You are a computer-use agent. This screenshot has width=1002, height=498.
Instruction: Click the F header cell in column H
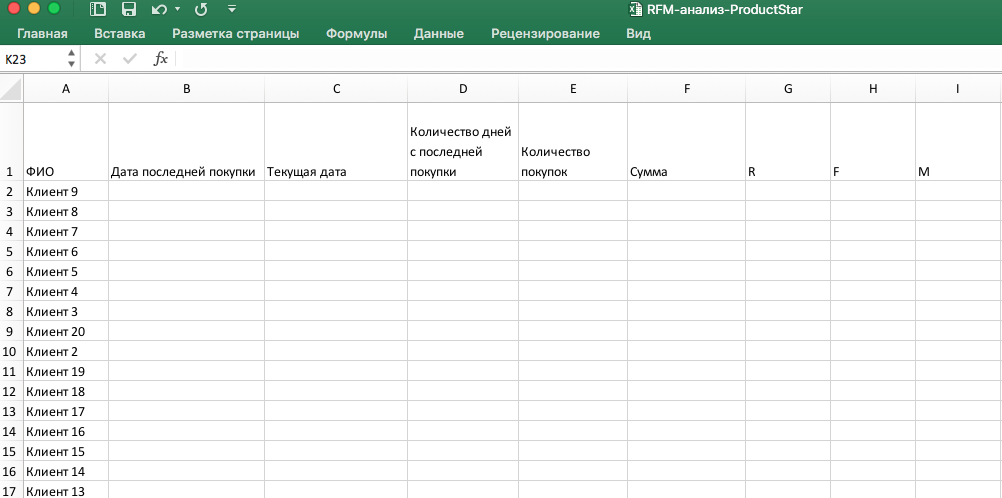(873, 141)
